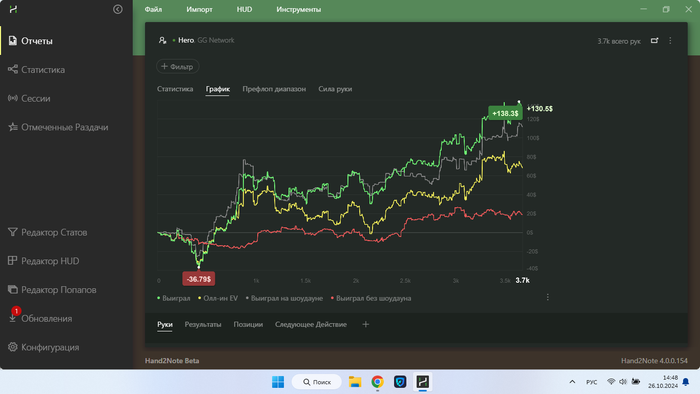
Task: Toggle the Олл-ин EV legend line
Action: tap(218, 298)
